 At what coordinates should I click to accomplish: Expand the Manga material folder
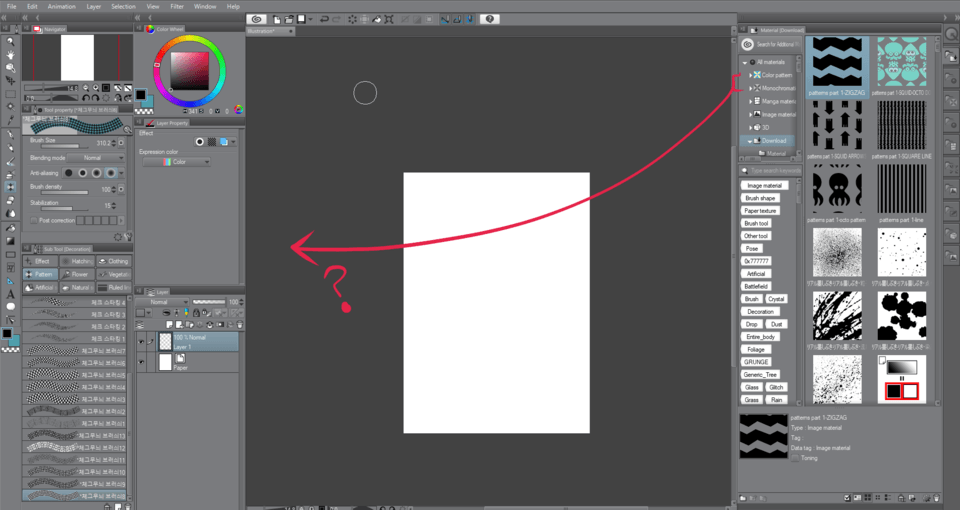point(751,102)
